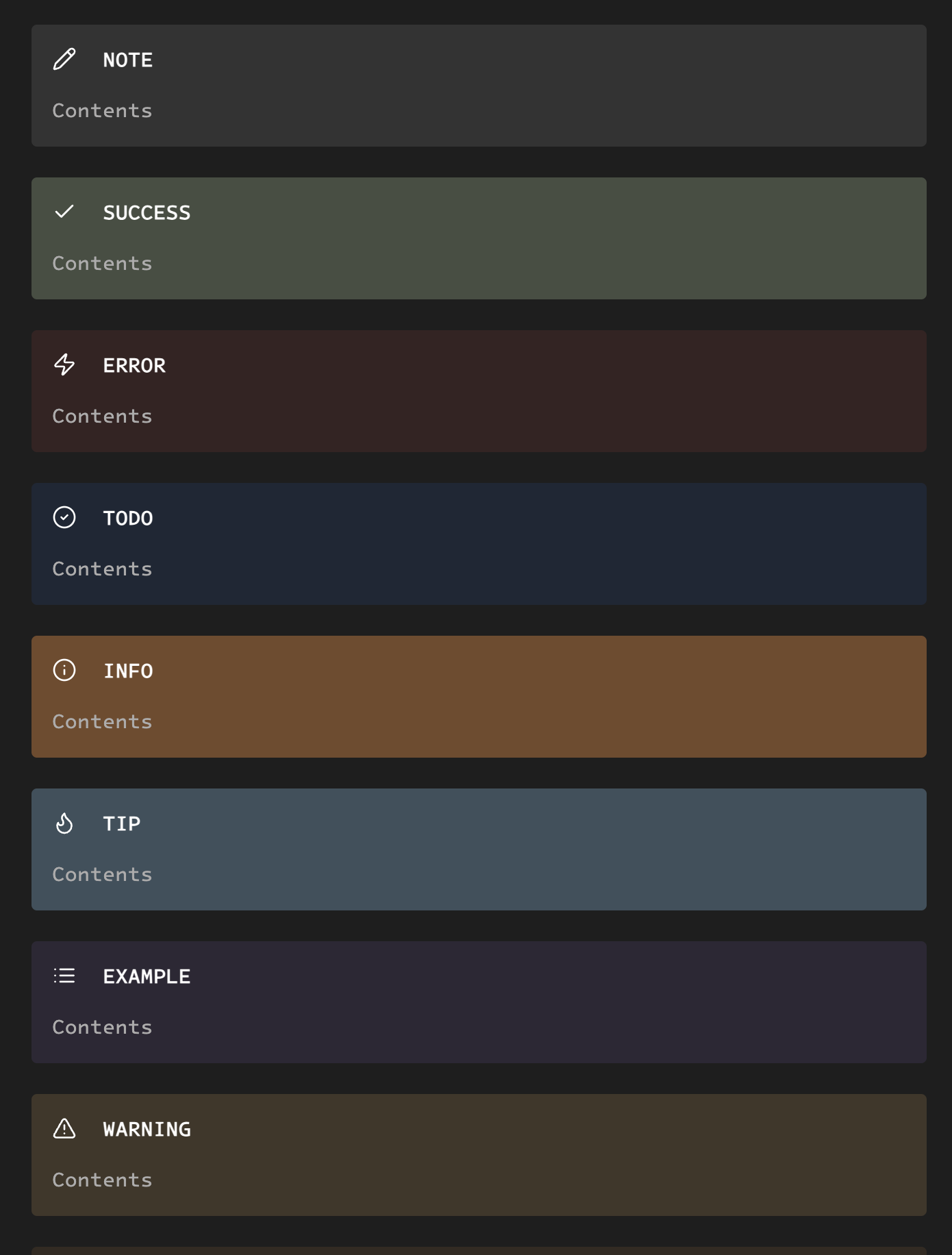Select the INFO callout title
This screenshot has height=1255, width=952.
pos(128,671)
